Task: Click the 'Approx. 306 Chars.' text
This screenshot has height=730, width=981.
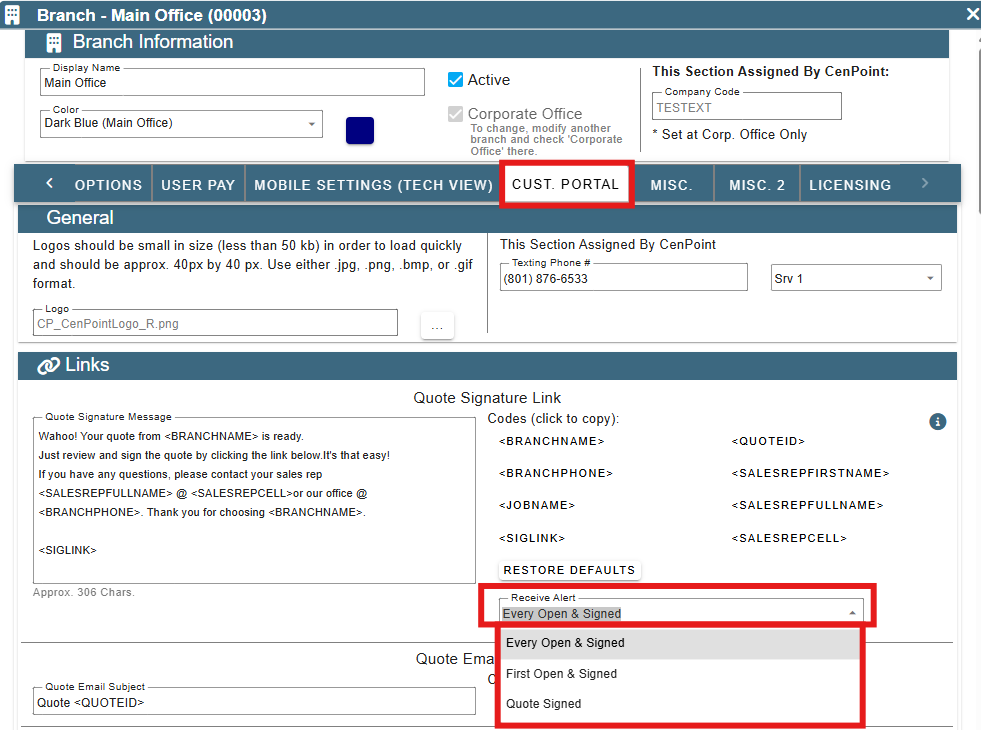Action: tap(84, 592)
